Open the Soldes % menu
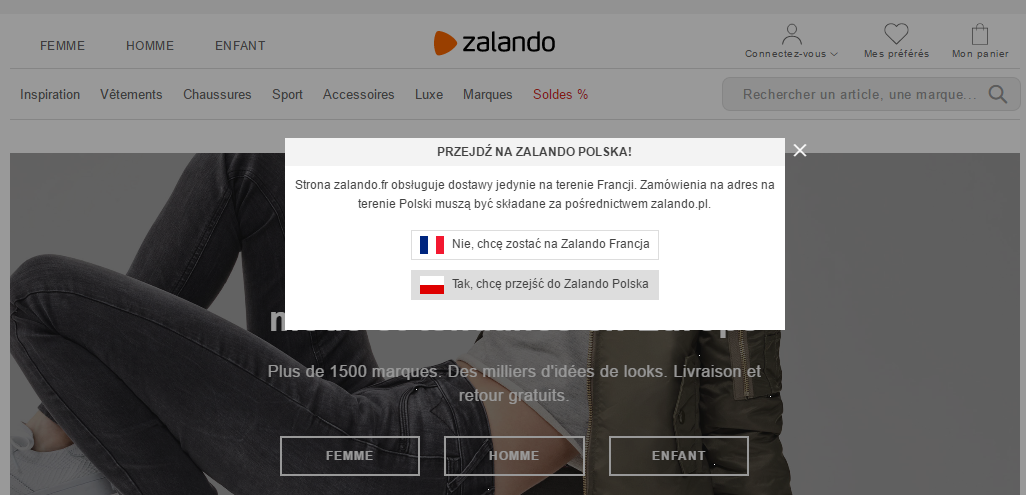 pyautogui.click(x=561, y=94)
